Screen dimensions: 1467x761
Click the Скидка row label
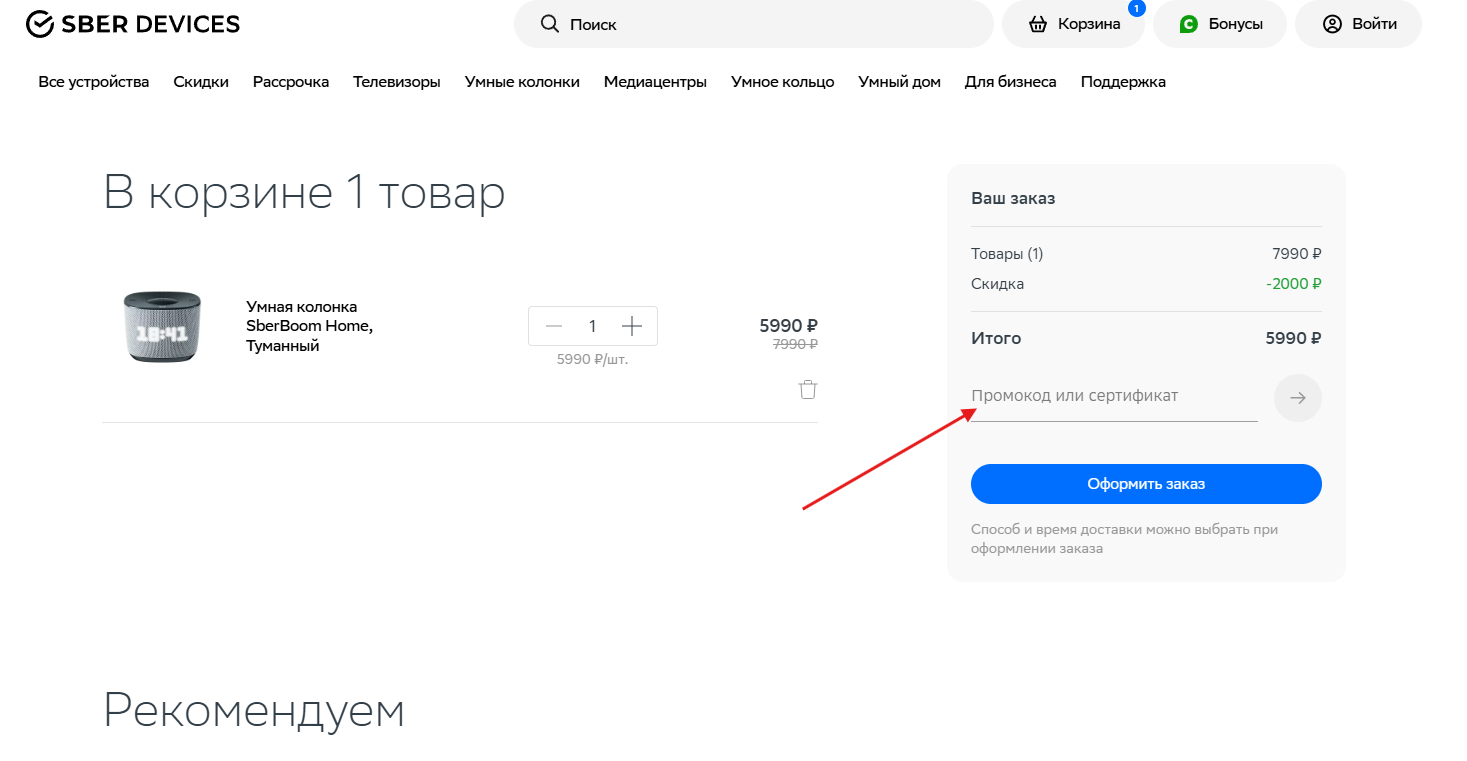coord(997,284)
